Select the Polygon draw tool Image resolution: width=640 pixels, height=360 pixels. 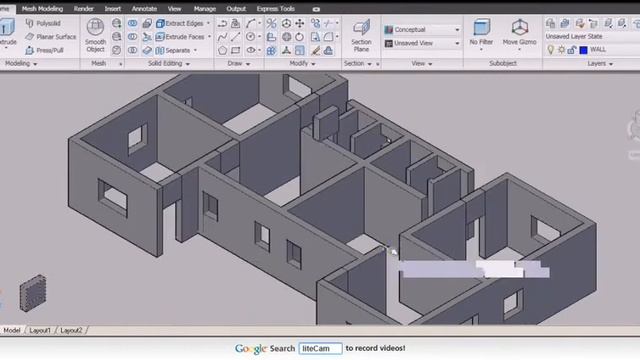pos(222,50)
